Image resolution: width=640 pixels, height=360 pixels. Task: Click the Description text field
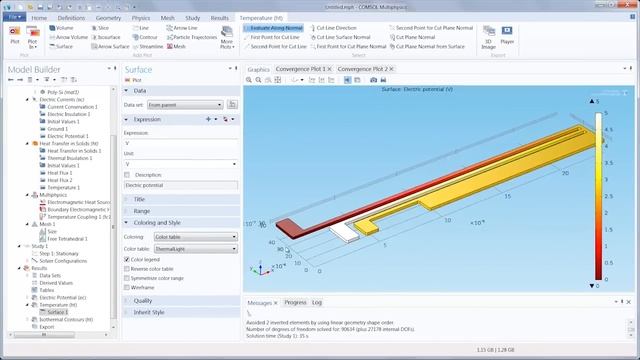click(x=180, y=185)
